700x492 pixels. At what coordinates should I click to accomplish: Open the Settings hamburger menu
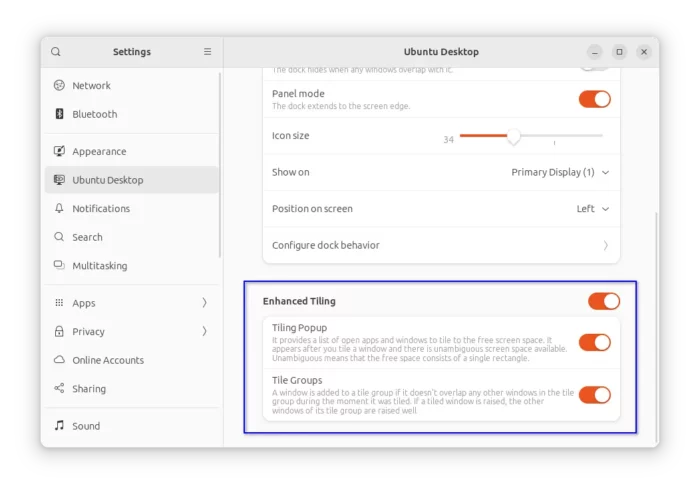208,52
